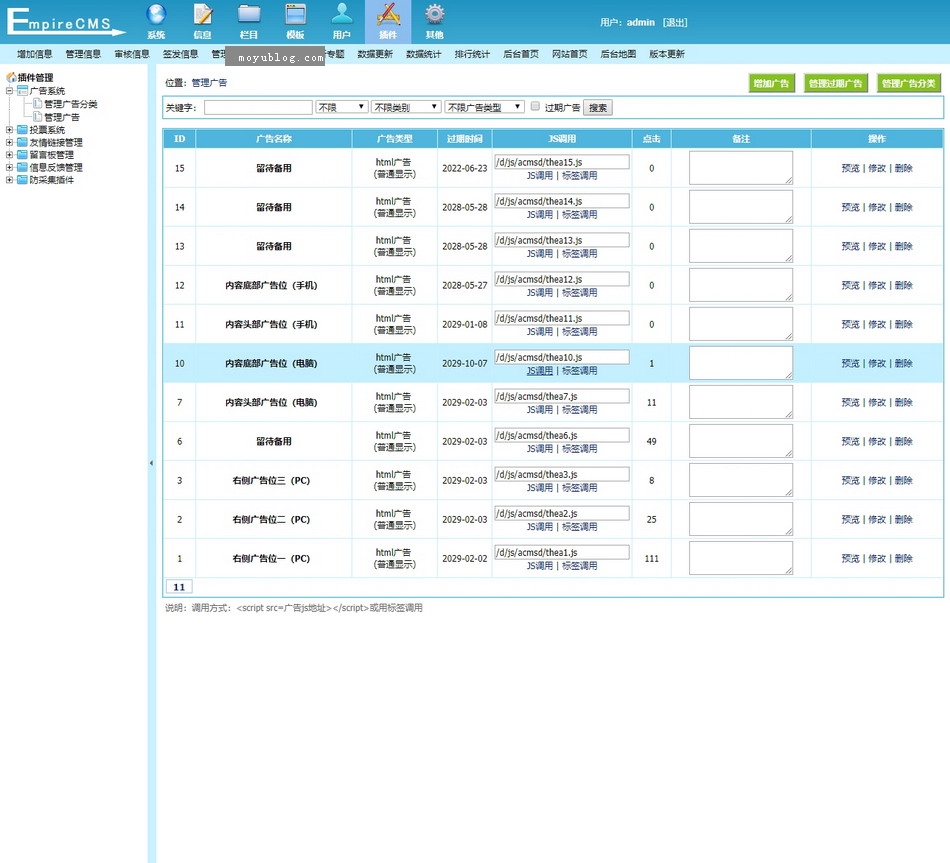Click the 备注 textarea for ad ID 11

(x=740, y=324)
